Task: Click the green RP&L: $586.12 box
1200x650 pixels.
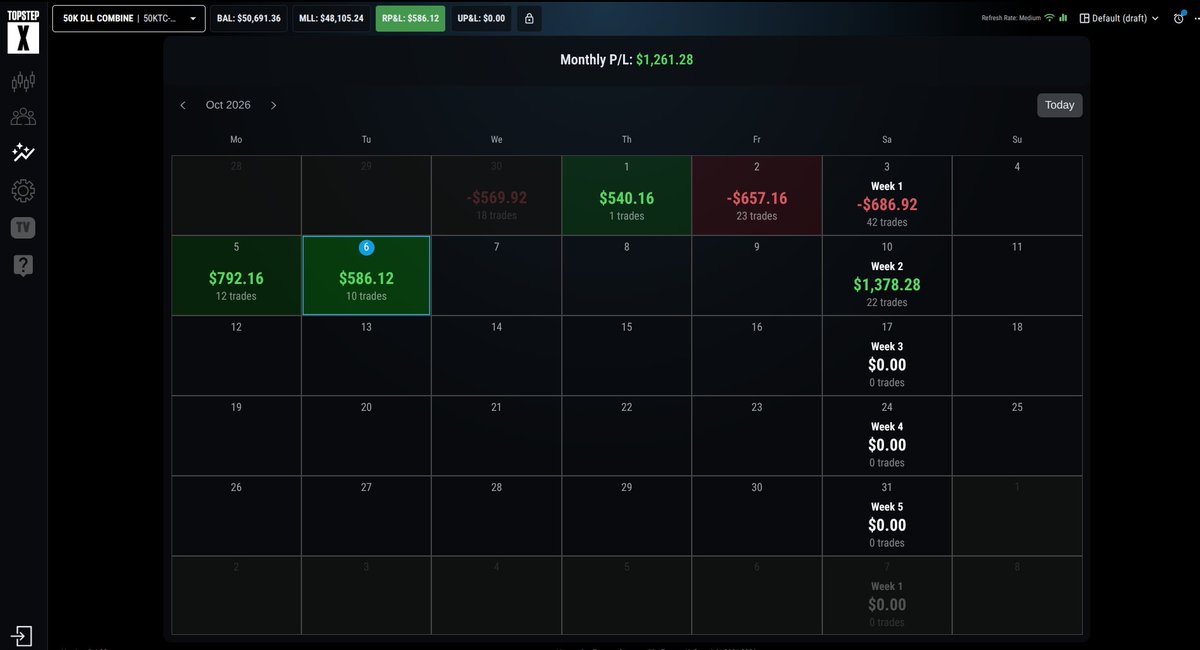Action: tap(410, 18)
